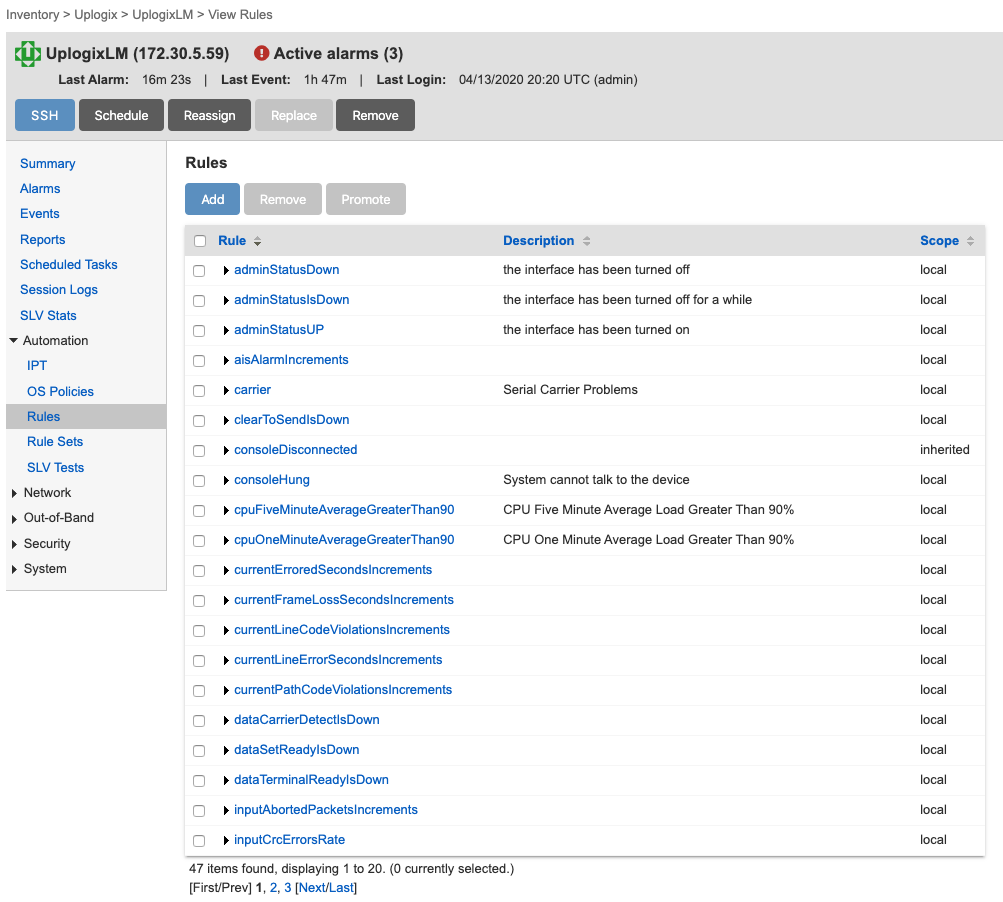1003x902 pixels.
Task: Expand the cpuFiveMinuteAverageGreaterThan90 rule triangle
Action: (x=226, y=510)
